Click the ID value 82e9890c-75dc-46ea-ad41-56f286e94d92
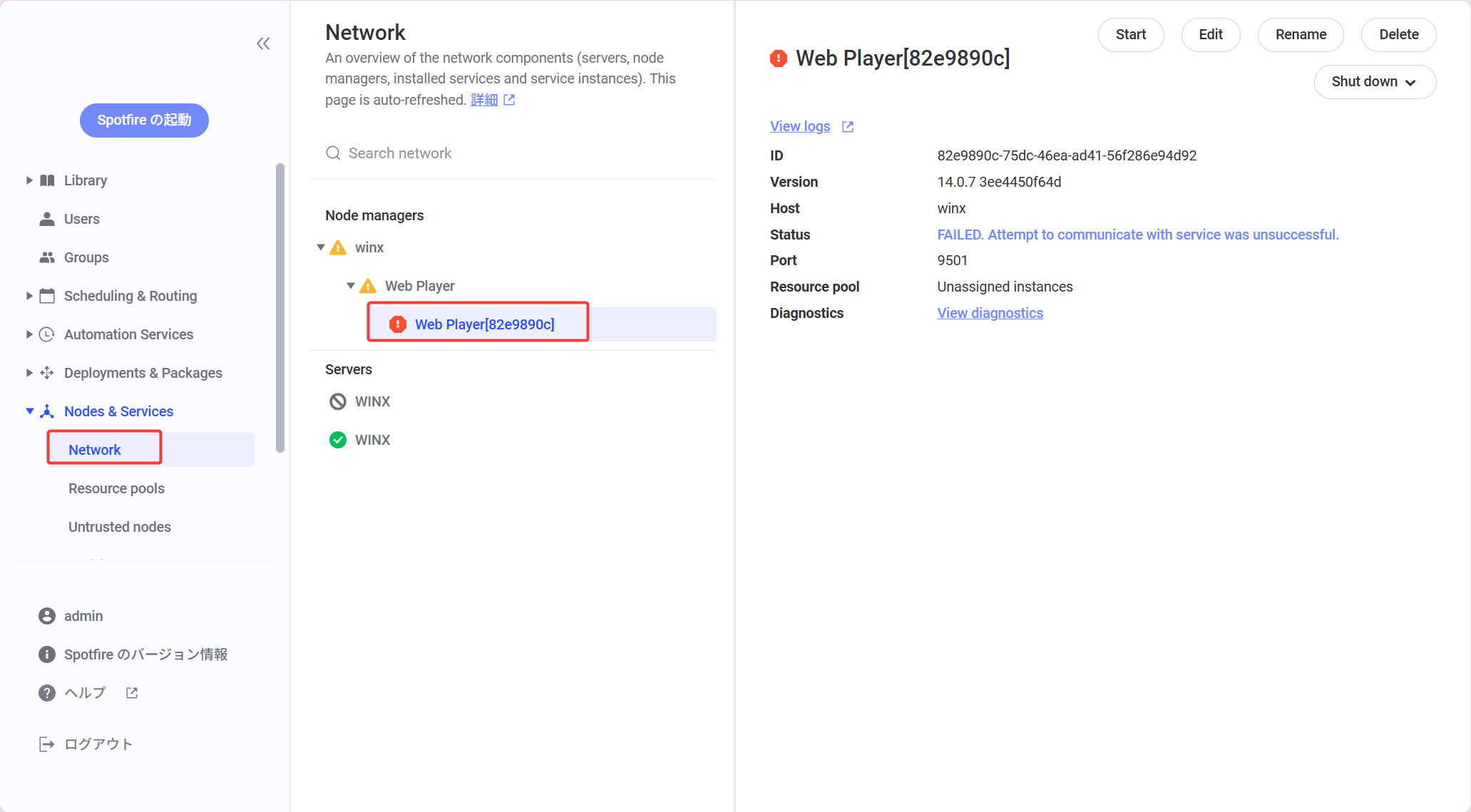This screenshot has height=812, width=1471. tap(1067, 155)
